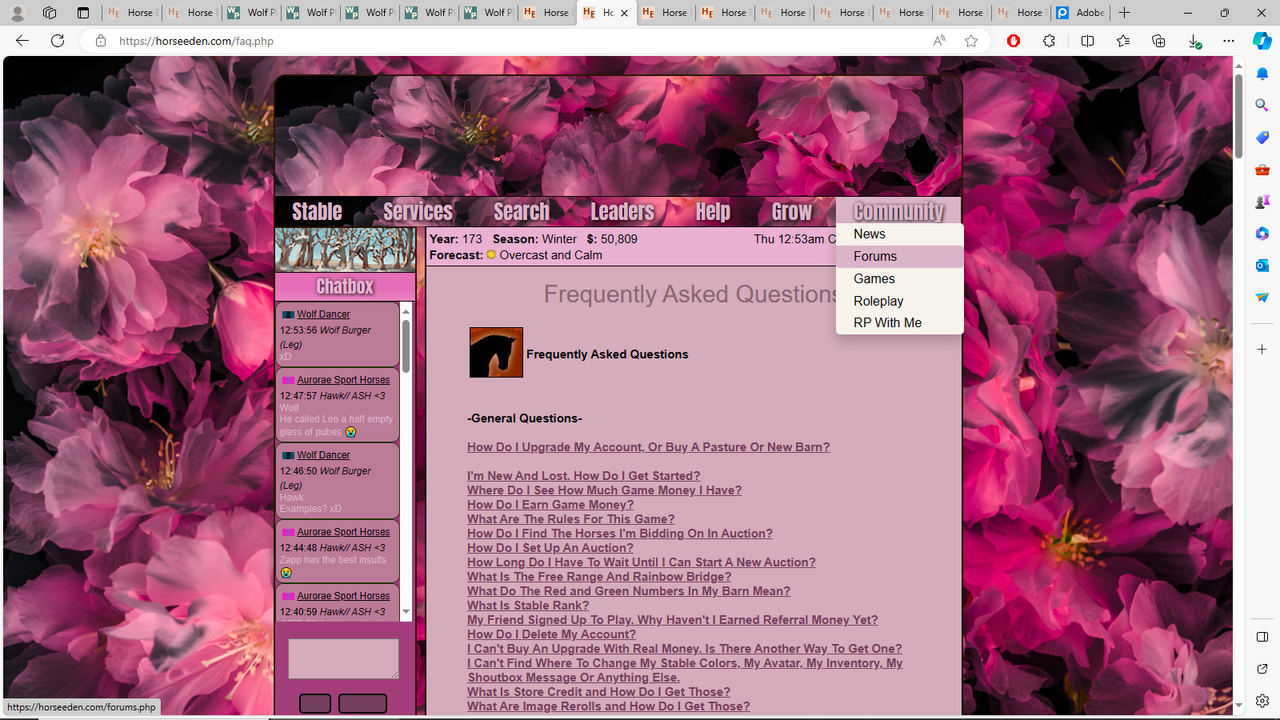1280x720 pixels.
Task: Open Edge's Settings and more menu
Action: pyautogui.click(x=1228, y=41)
